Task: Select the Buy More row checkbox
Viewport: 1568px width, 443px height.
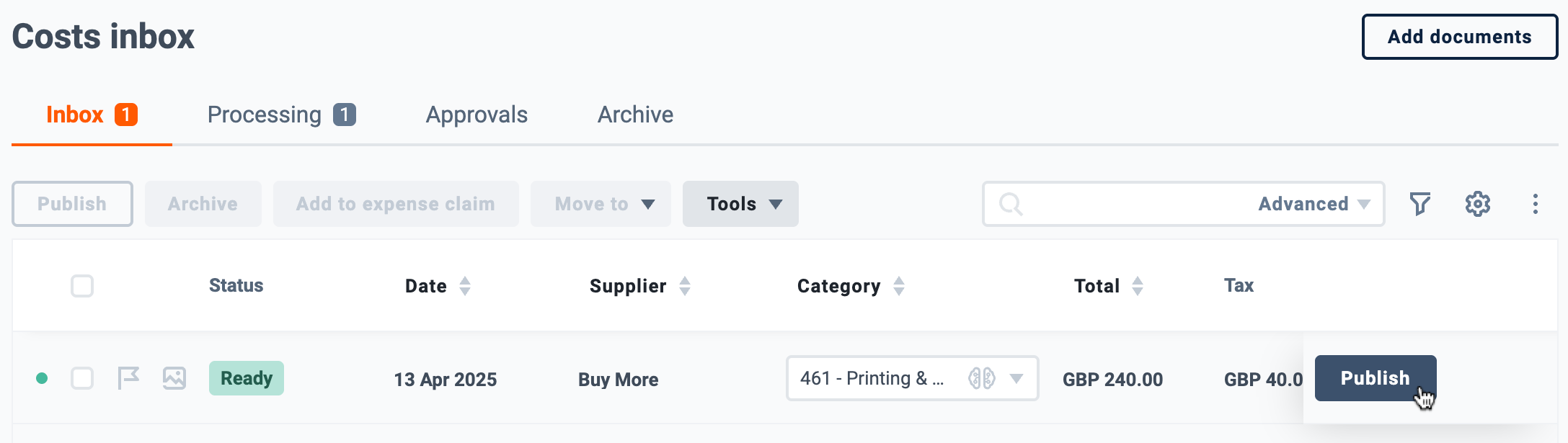Action: [82, 378]
